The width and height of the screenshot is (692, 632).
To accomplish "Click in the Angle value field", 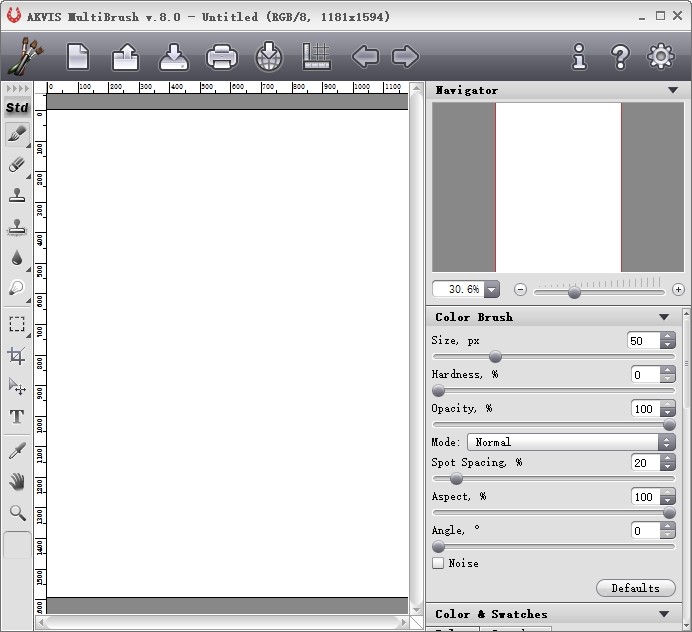I will [x=646, y=530].
